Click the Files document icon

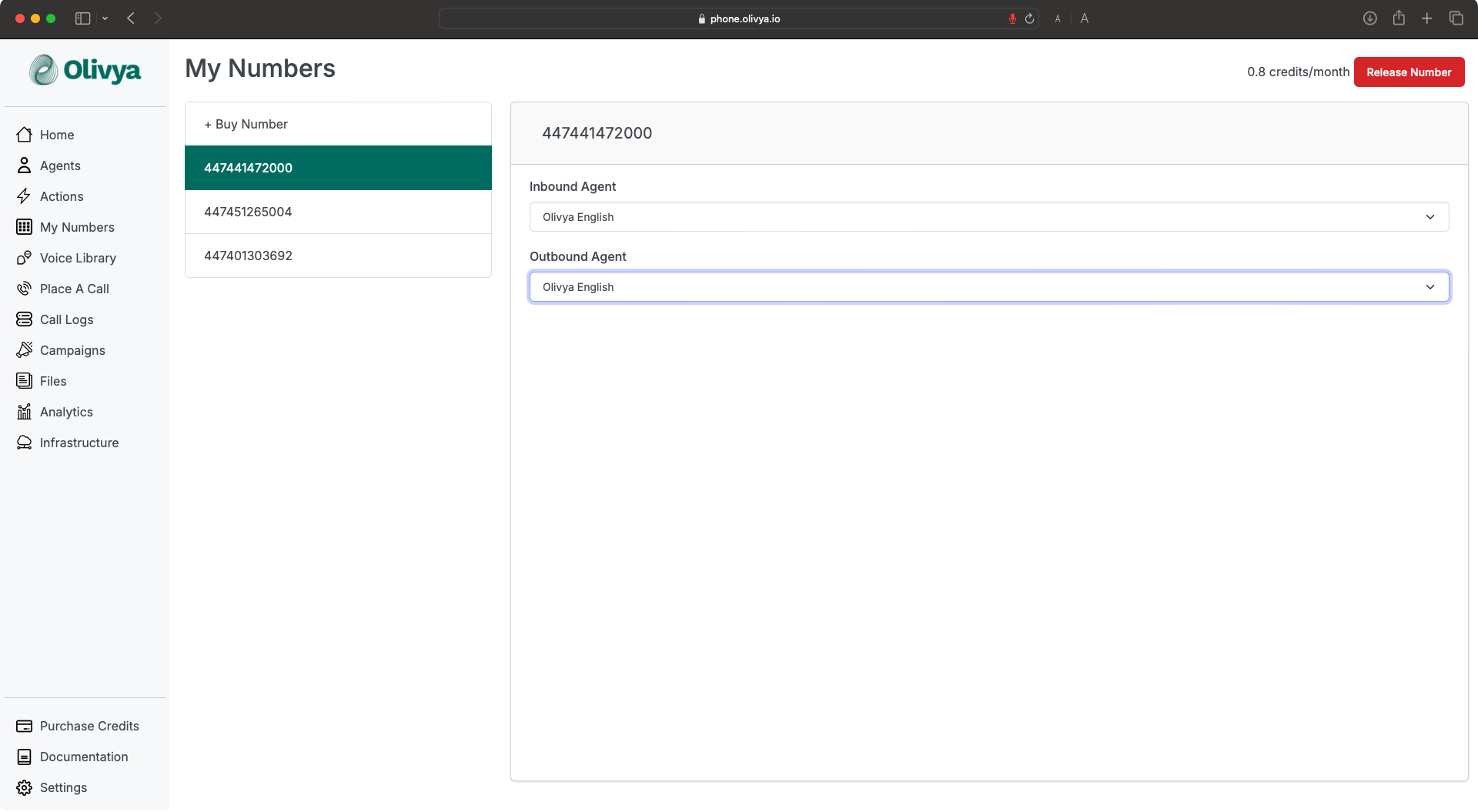point(24,381)
